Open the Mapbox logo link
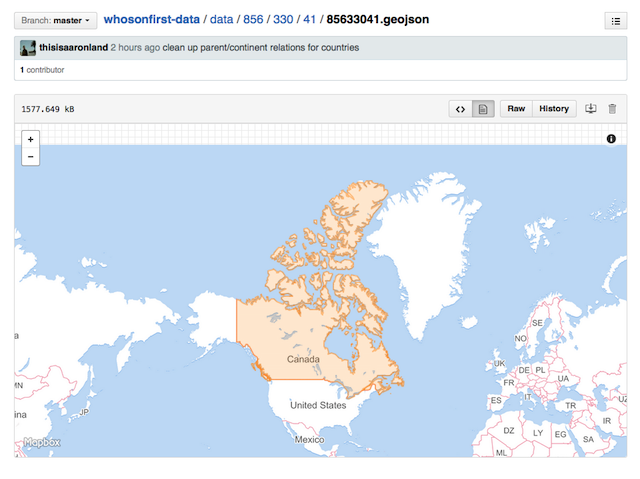Image resolution: width=640 pixels, height=479 pixels. 42,442
